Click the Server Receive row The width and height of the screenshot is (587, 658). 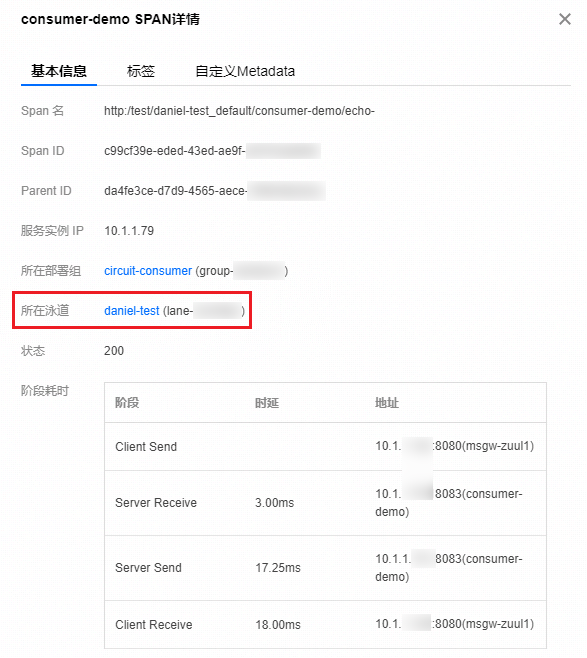click(325, 503)
